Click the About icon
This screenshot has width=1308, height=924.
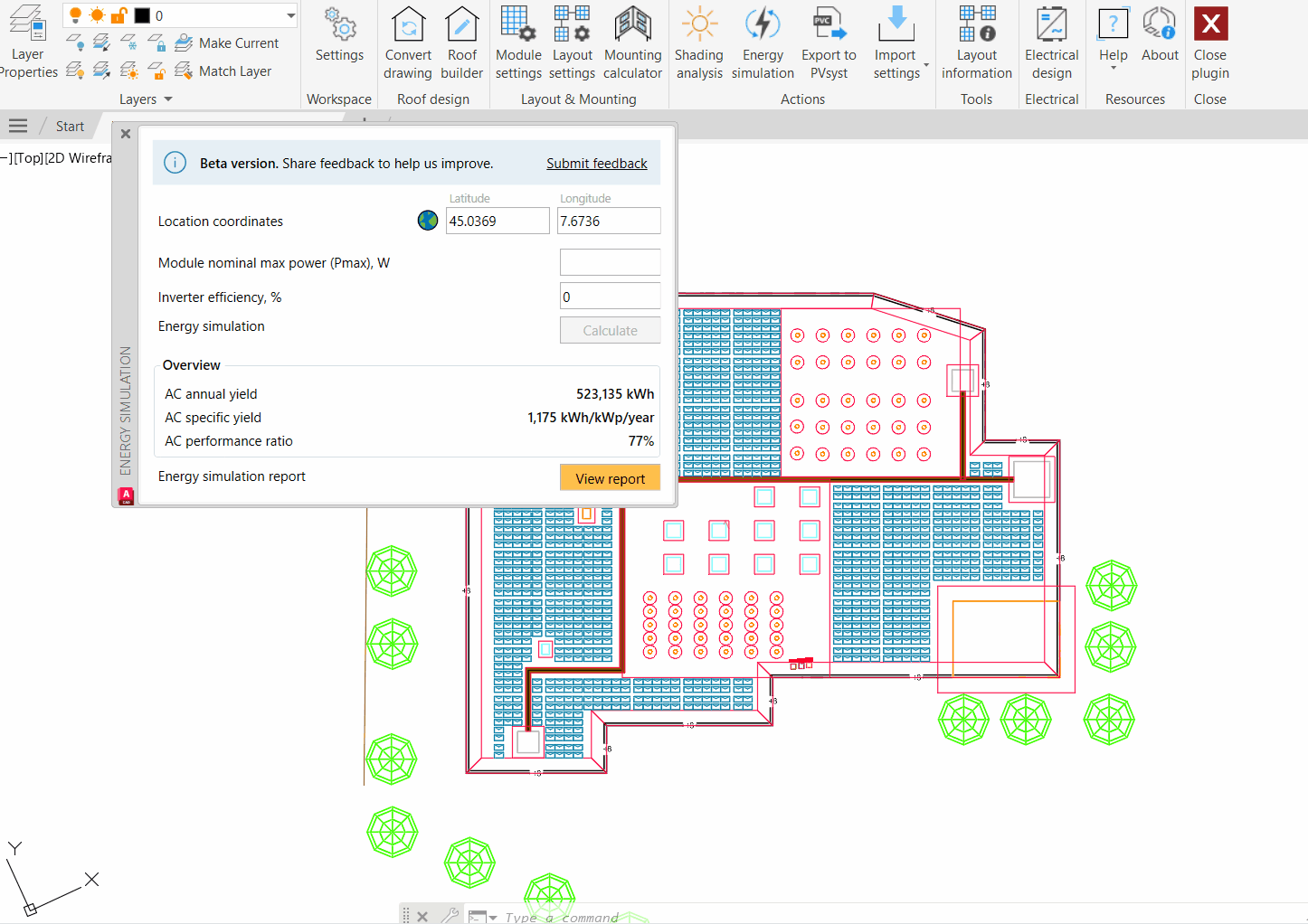[1160, 36]
